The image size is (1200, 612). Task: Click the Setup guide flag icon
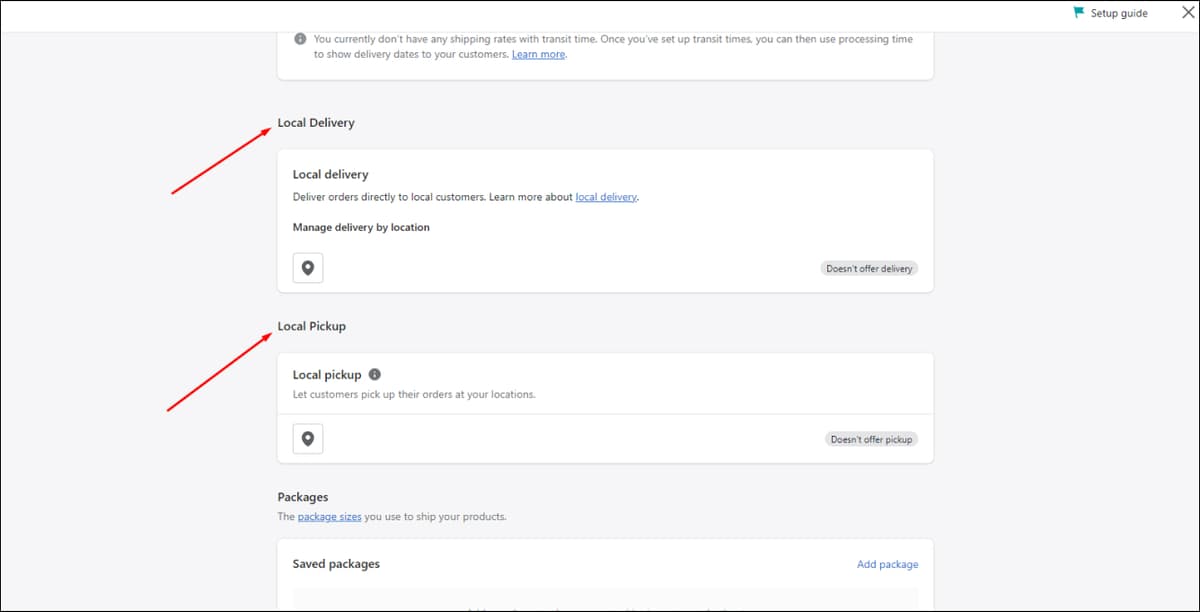pos(1078,13)
